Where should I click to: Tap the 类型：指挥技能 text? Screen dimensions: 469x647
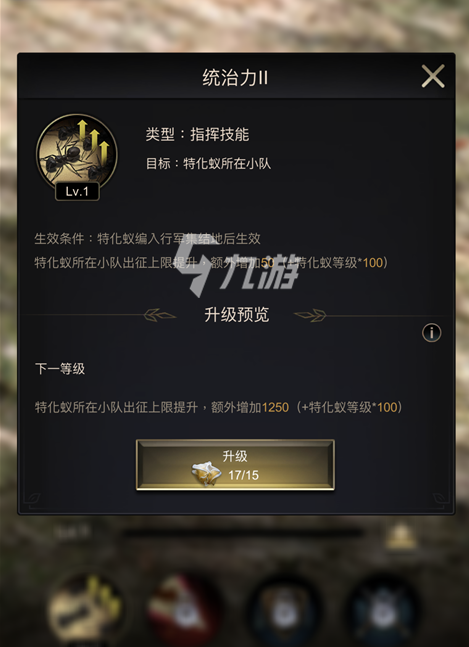click(x=197, y=135)
